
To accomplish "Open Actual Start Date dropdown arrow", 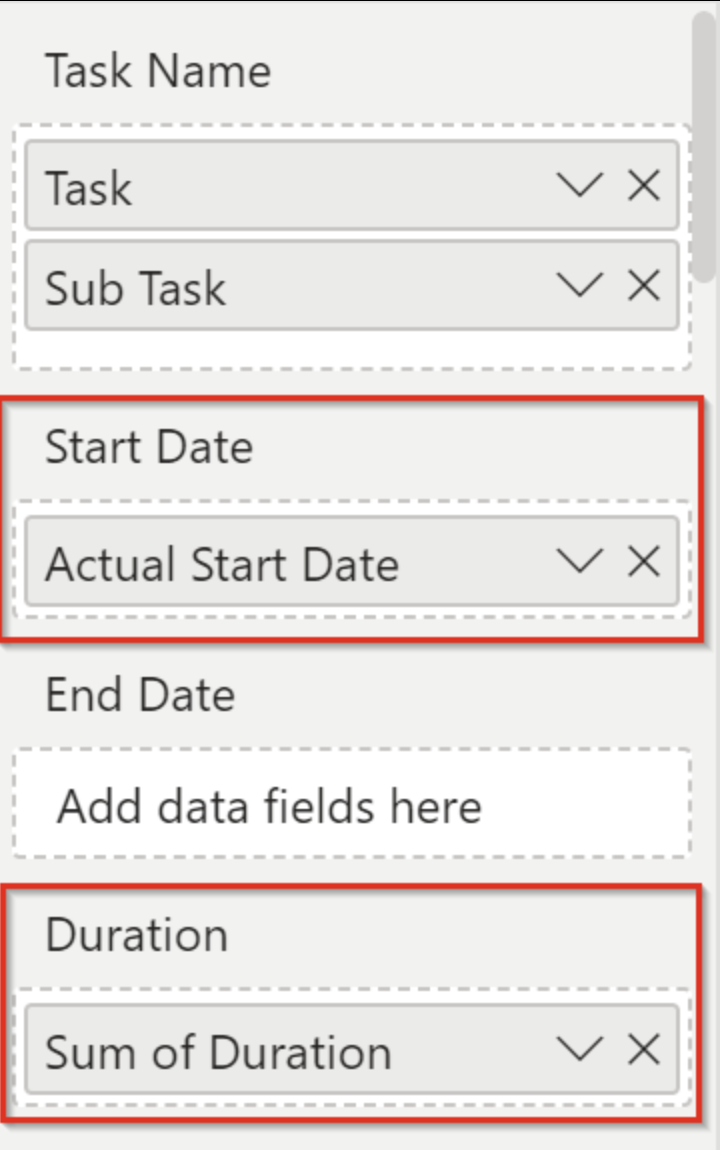I will [580, 562].
